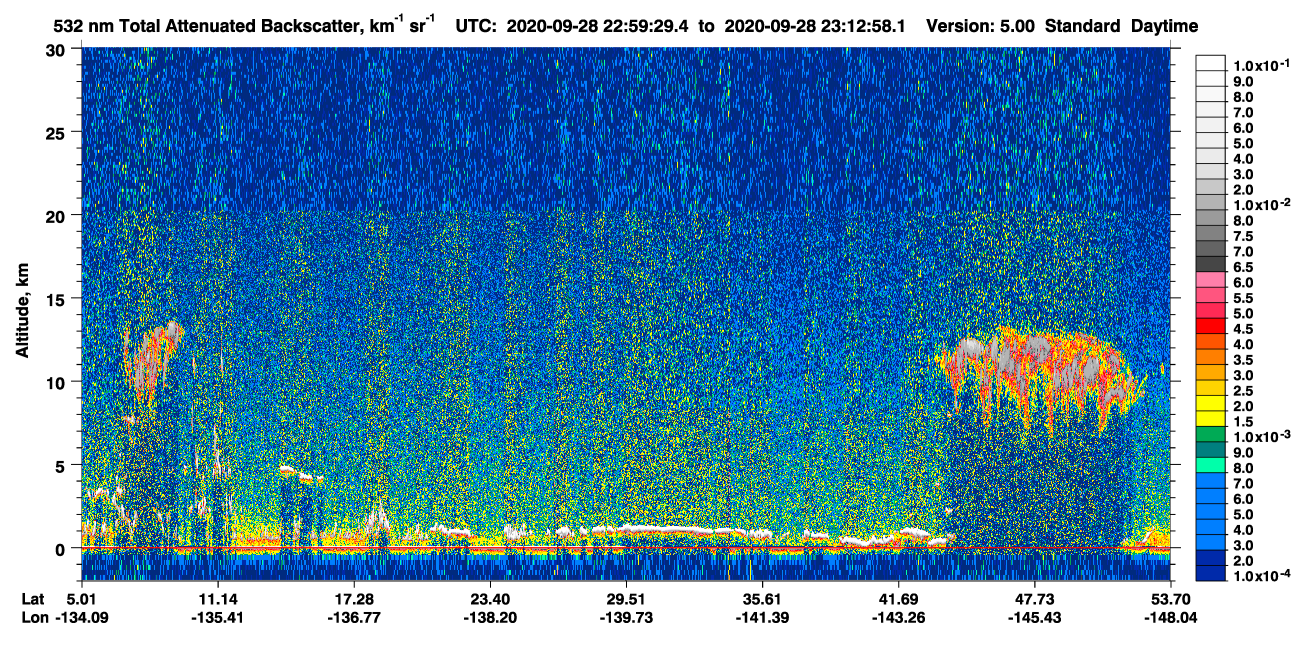The width and height of the screenshot is (1300, 667).
Task: Pick the orange swatch labeled 3.5
Action: pyautogui.click(x=1211, y=357)
